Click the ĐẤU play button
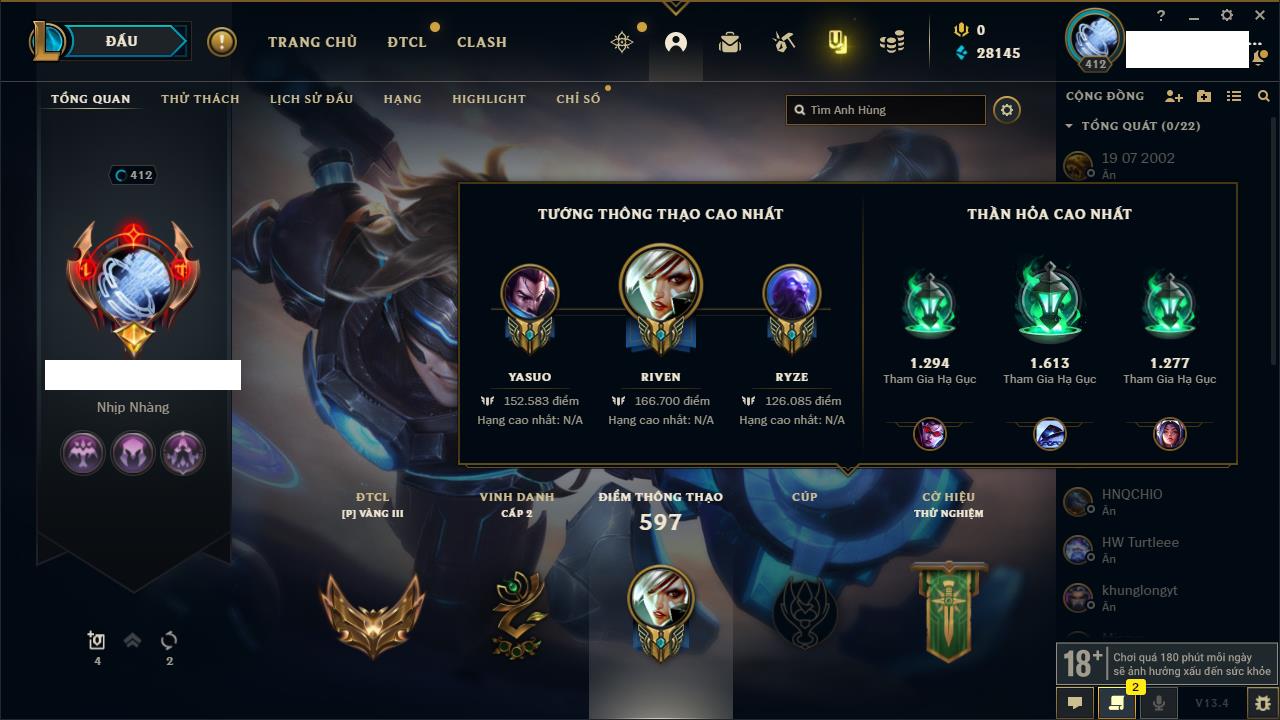This screenshot has height=720, width=1280. click(122, 41)
